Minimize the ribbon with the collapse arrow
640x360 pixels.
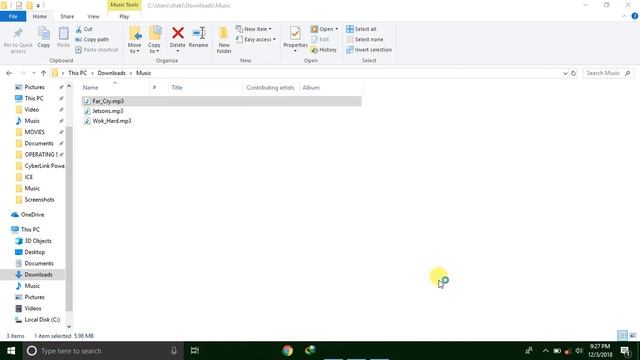tap(624, 16)
